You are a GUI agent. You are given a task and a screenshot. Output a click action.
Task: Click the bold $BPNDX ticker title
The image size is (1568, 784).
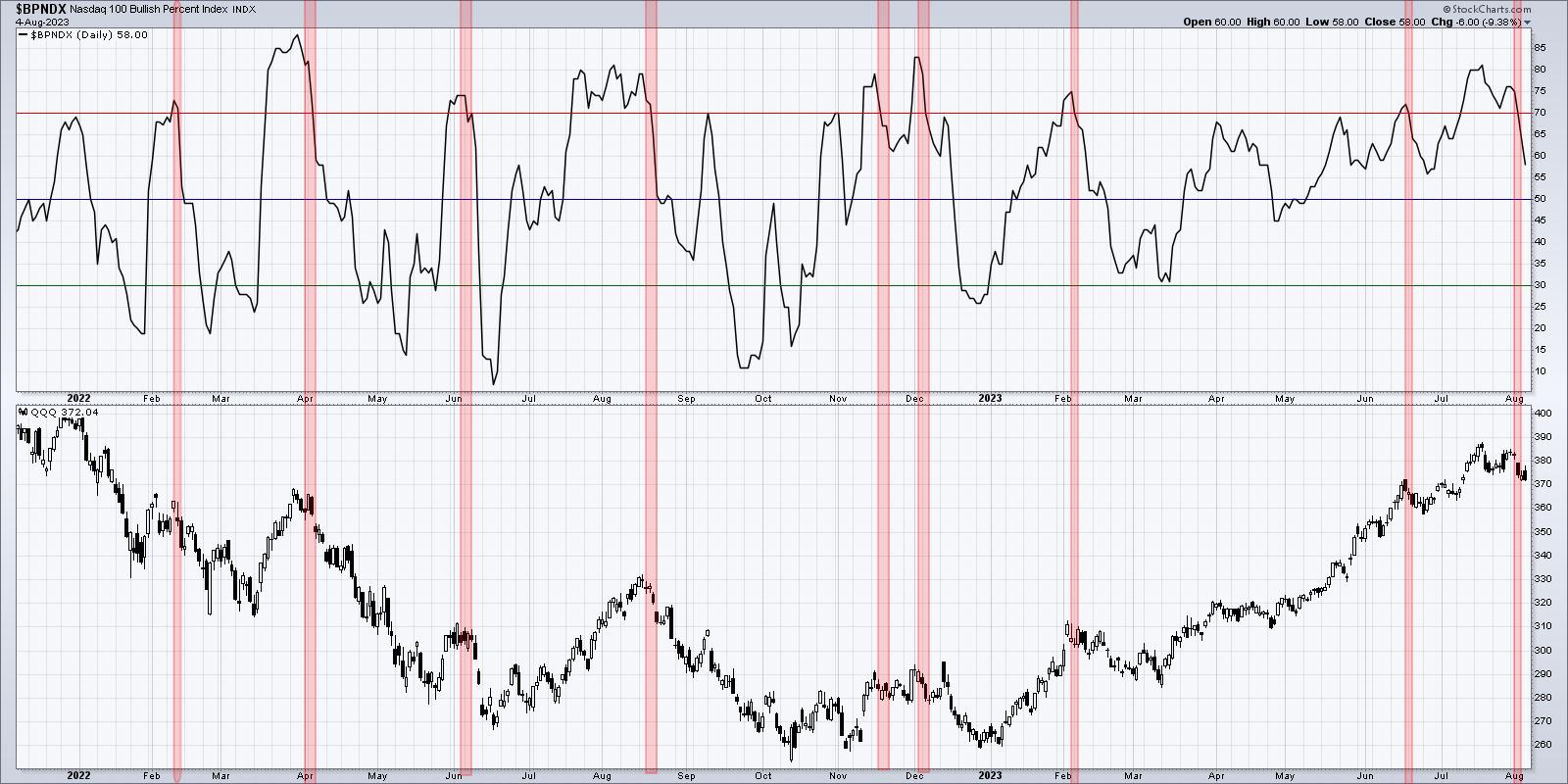pos(39,7)
